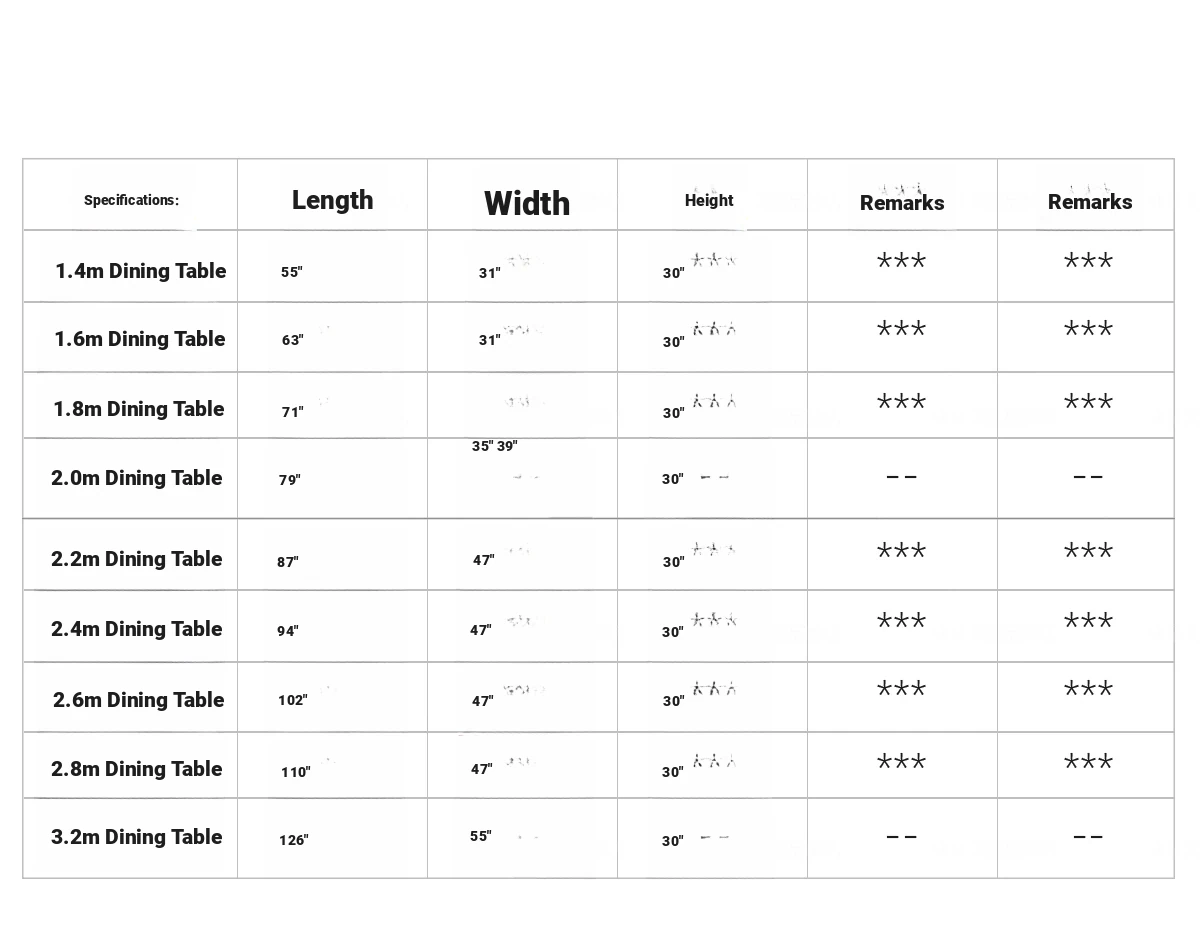Image resolution: width=1200 pixels, height=938 pixels.
Task: Select the 2.0m Dining Table row label
Action: pos(136,478)
